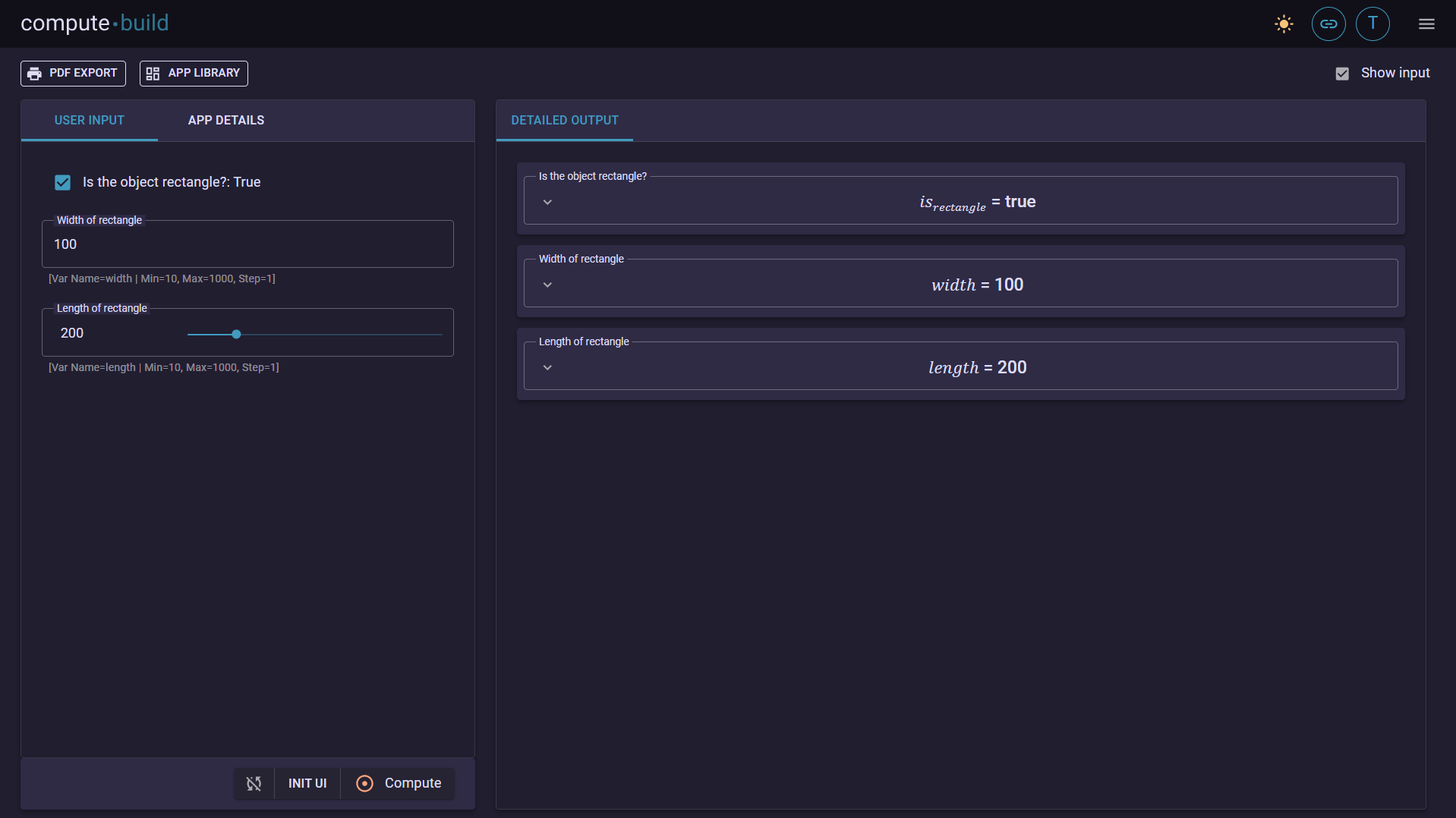Image resolution: width=1456 pixels, height=818 pixels.
Task: Click the share link icon in header
Action: point(1328,24)
